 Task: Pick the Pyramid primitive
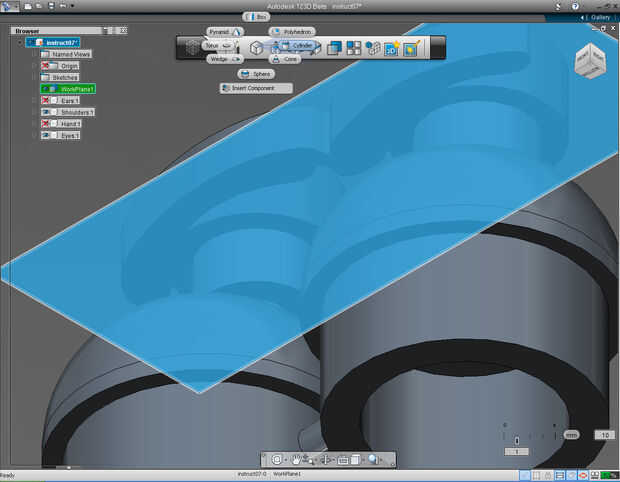coord(225,32)
